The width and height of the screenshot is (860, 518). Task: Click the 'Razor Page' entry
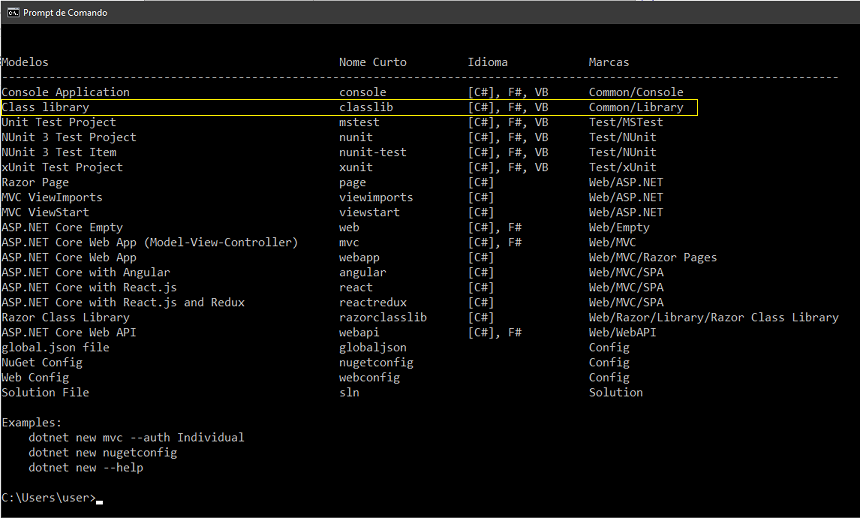coord(35,182)
